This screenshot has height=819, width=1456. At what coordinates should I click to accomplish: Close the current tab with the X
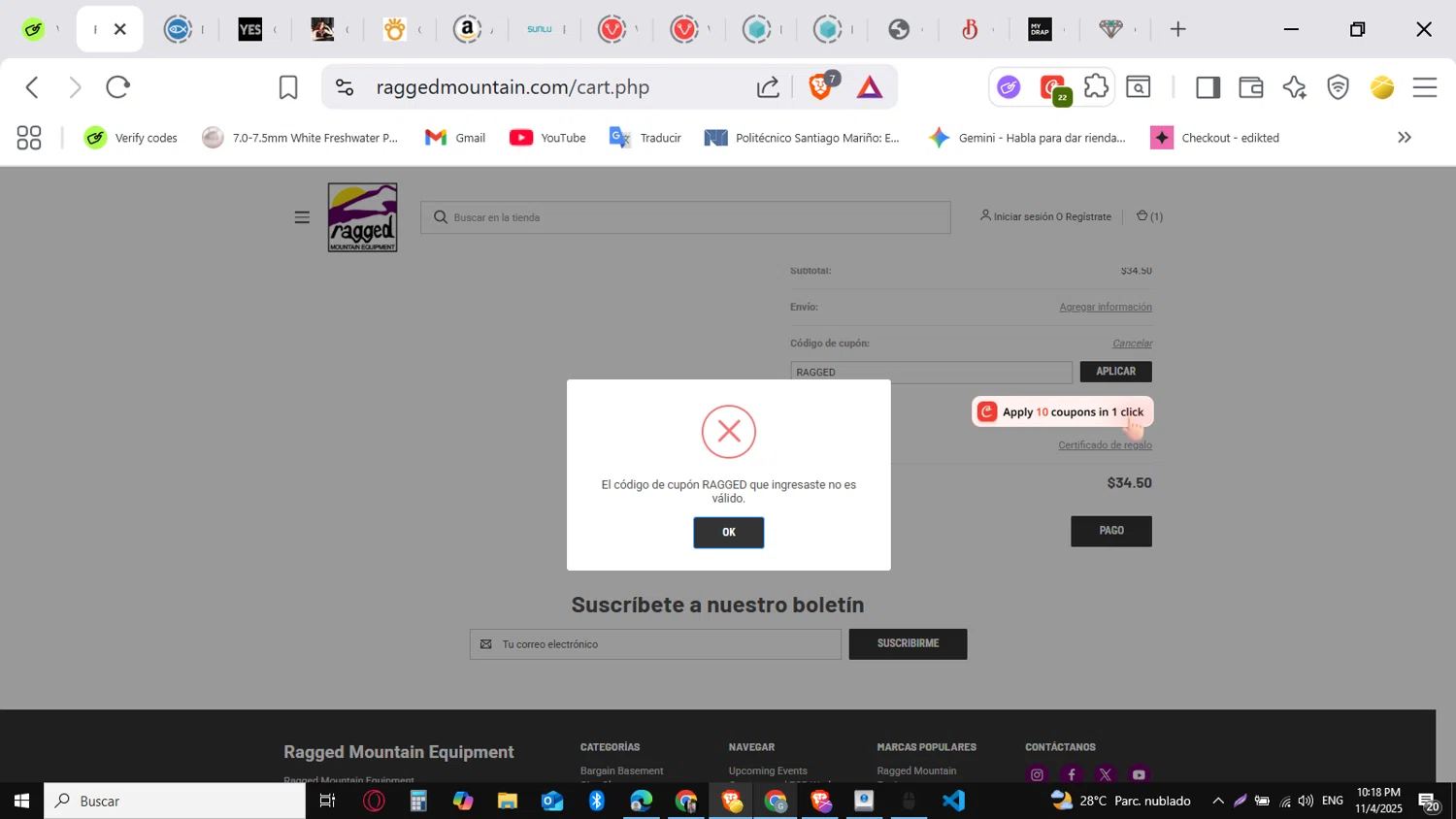tap(120, 29)
